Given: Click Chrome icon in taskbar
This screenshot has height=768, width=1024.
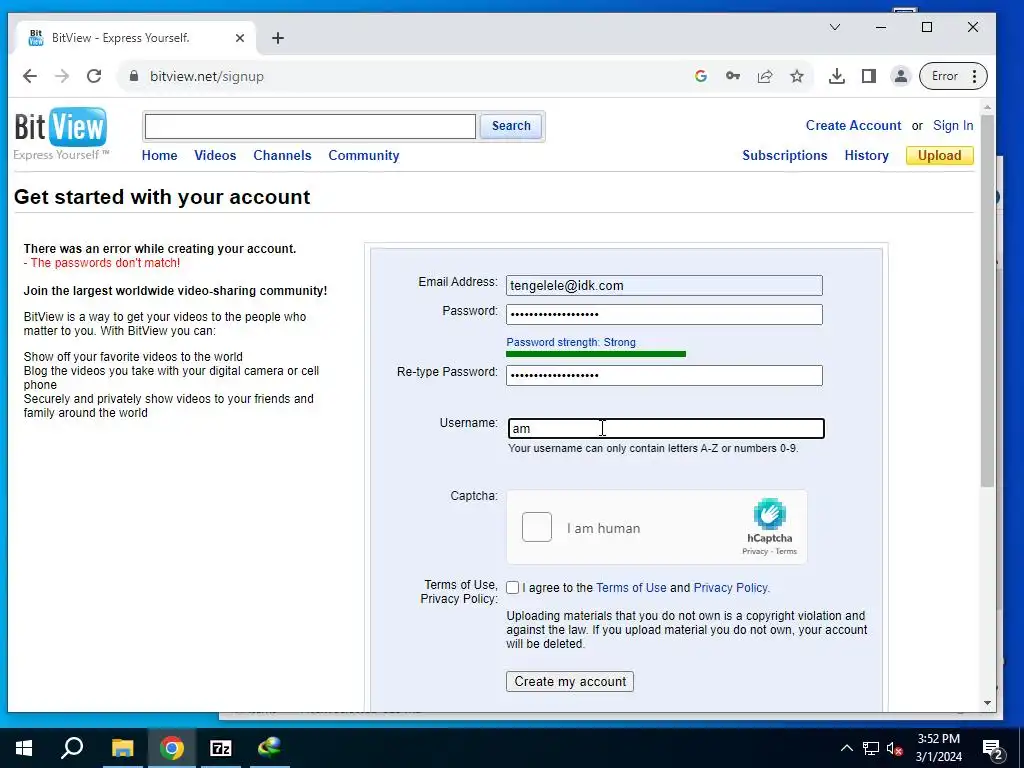Looking at the screenshot, I should click(172, 748).
